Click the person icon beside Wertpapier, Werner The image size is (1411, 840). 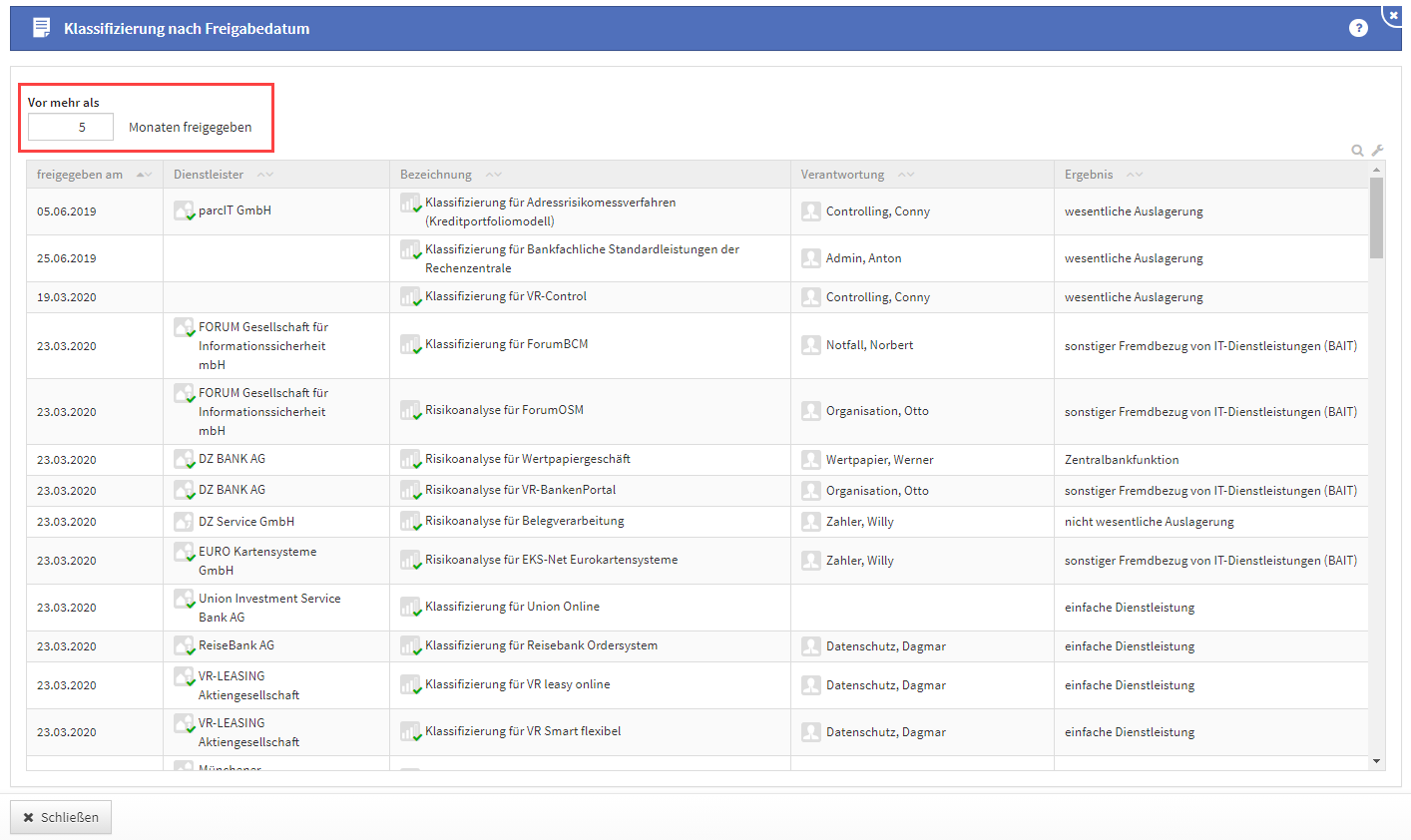[x=811, y=460]
